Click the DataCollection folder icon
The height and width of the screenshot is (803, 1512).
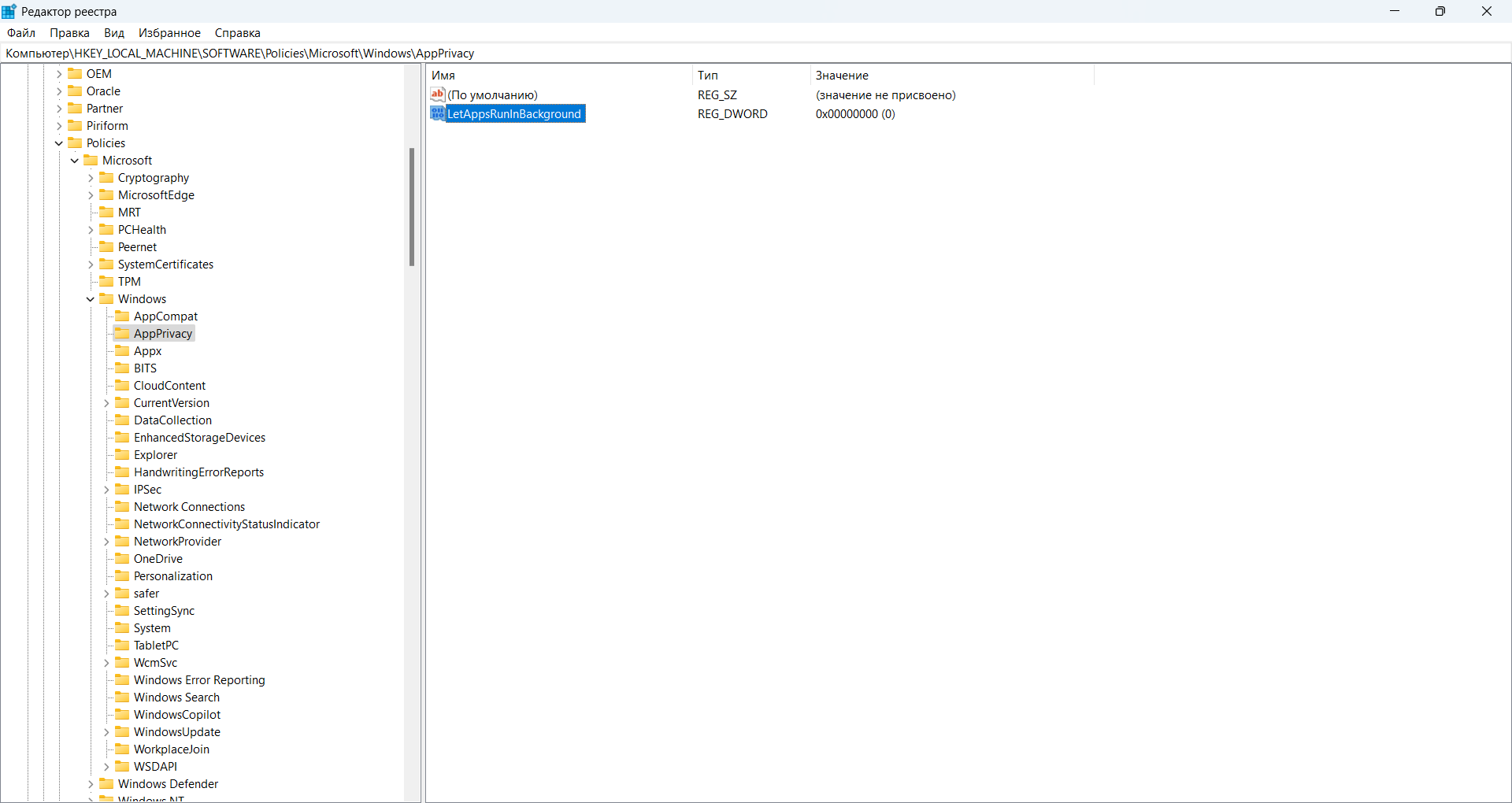coord(122,420)
